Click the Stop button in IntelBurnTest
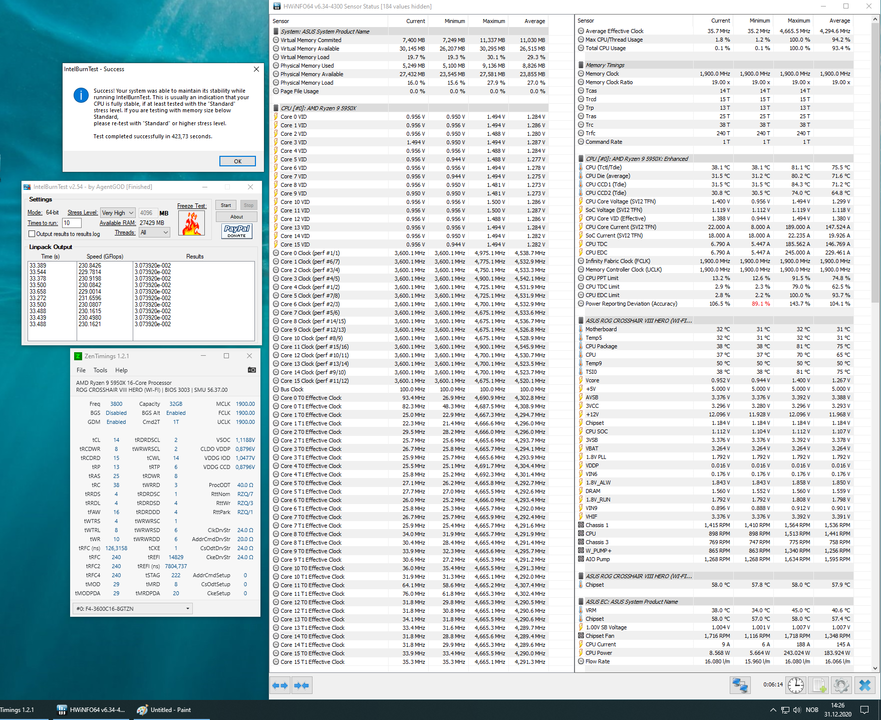 pyautogui.click(x=248, y=205)
